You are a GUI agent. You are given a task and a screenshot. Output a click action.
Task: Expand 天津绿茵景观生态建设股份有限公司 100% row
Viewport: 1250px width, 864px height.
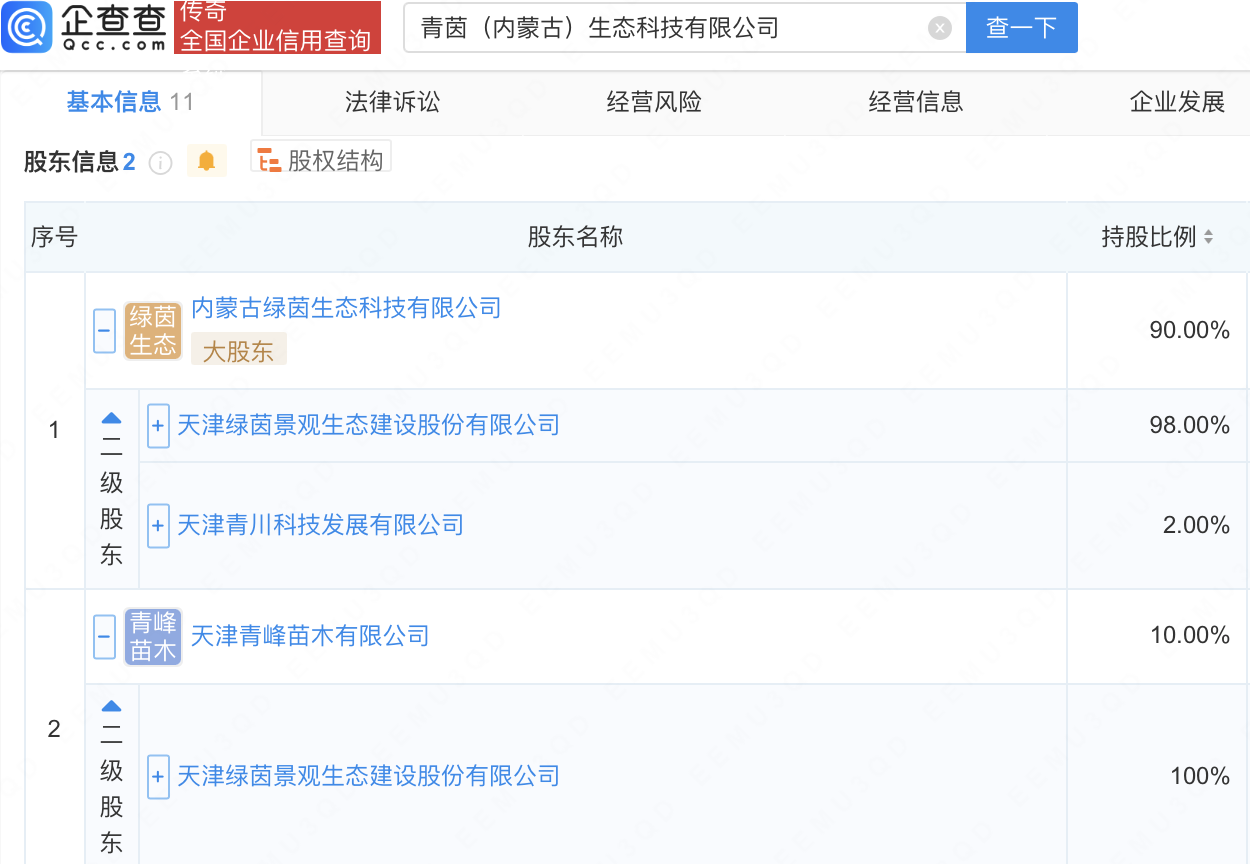[x=158, y=777]
